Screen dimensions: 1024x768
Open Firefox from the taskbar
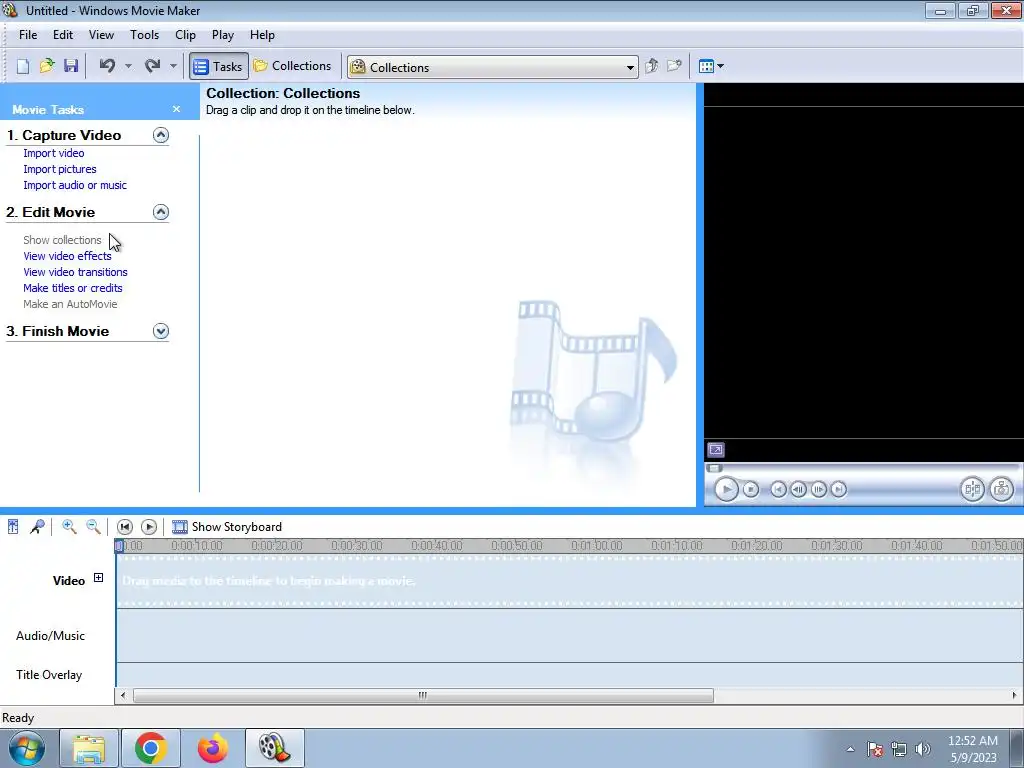click(x=212, y=748)
